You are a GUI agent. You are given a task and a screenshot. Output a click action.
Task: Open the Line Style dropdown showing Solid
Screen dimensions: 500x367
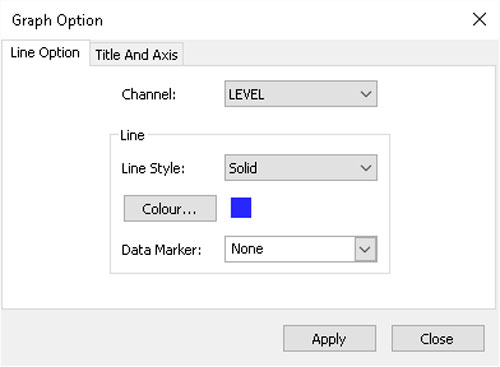pos(301,167)
